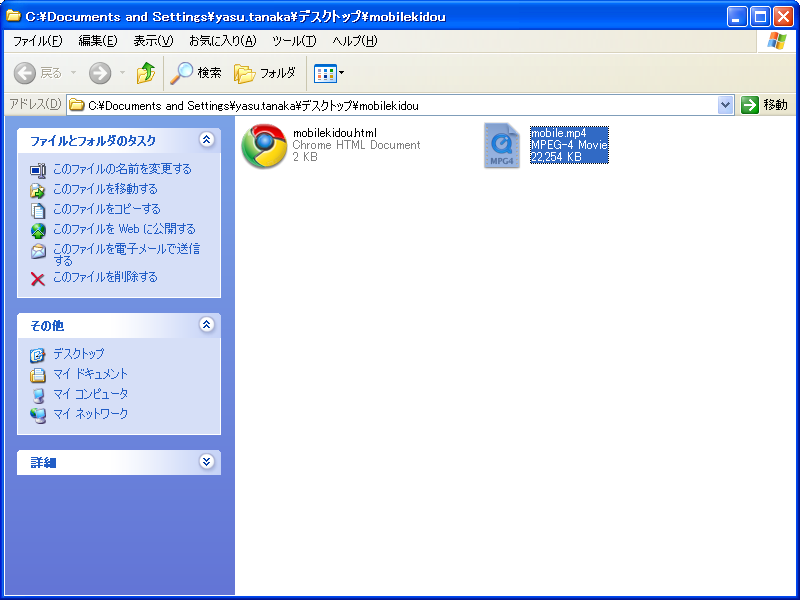Click このファイルを削除する link
This screenshot has height=600, width=800.
pos(105,277)
